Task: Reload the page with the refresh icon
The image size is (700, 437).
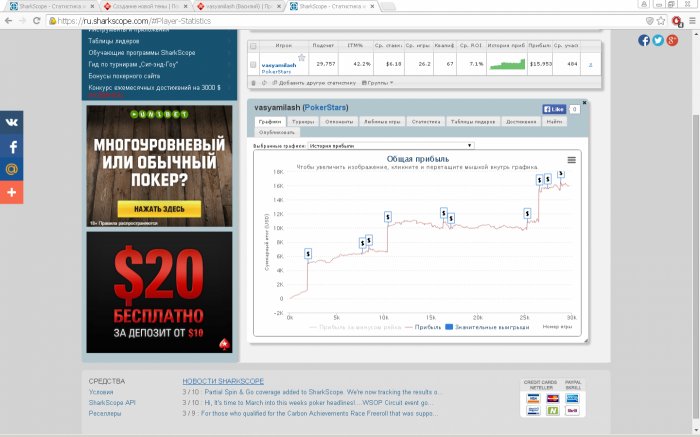Action: click(37, 21)
